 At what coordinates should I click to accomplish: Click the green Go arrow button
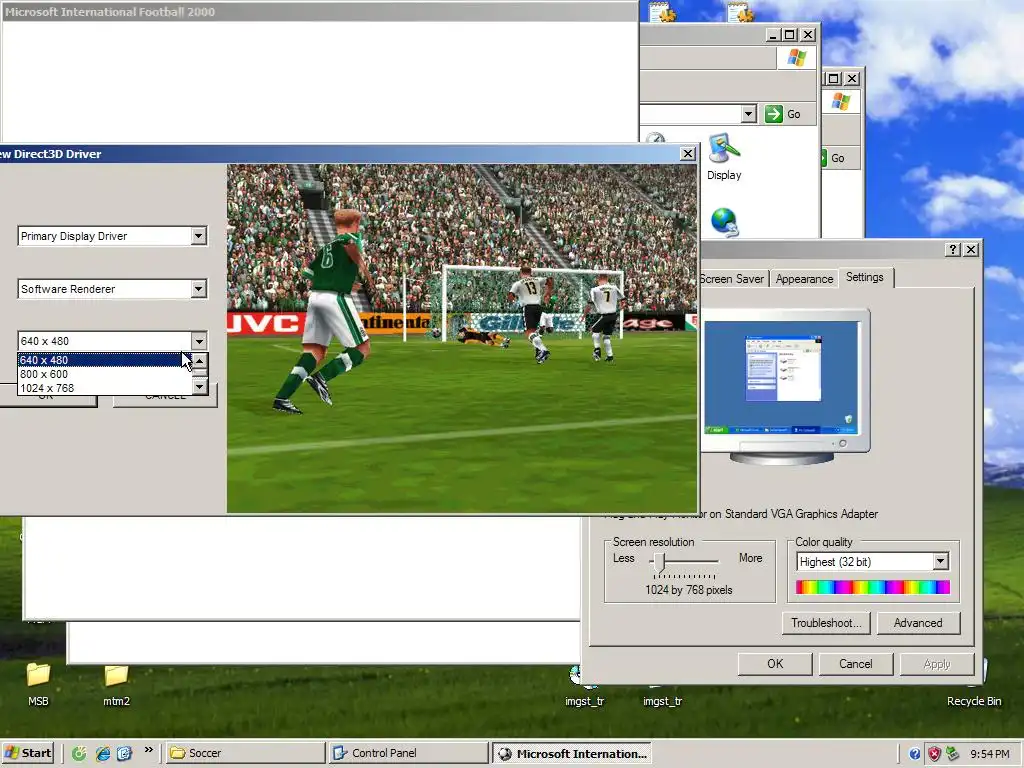click(x=774, y=114)
